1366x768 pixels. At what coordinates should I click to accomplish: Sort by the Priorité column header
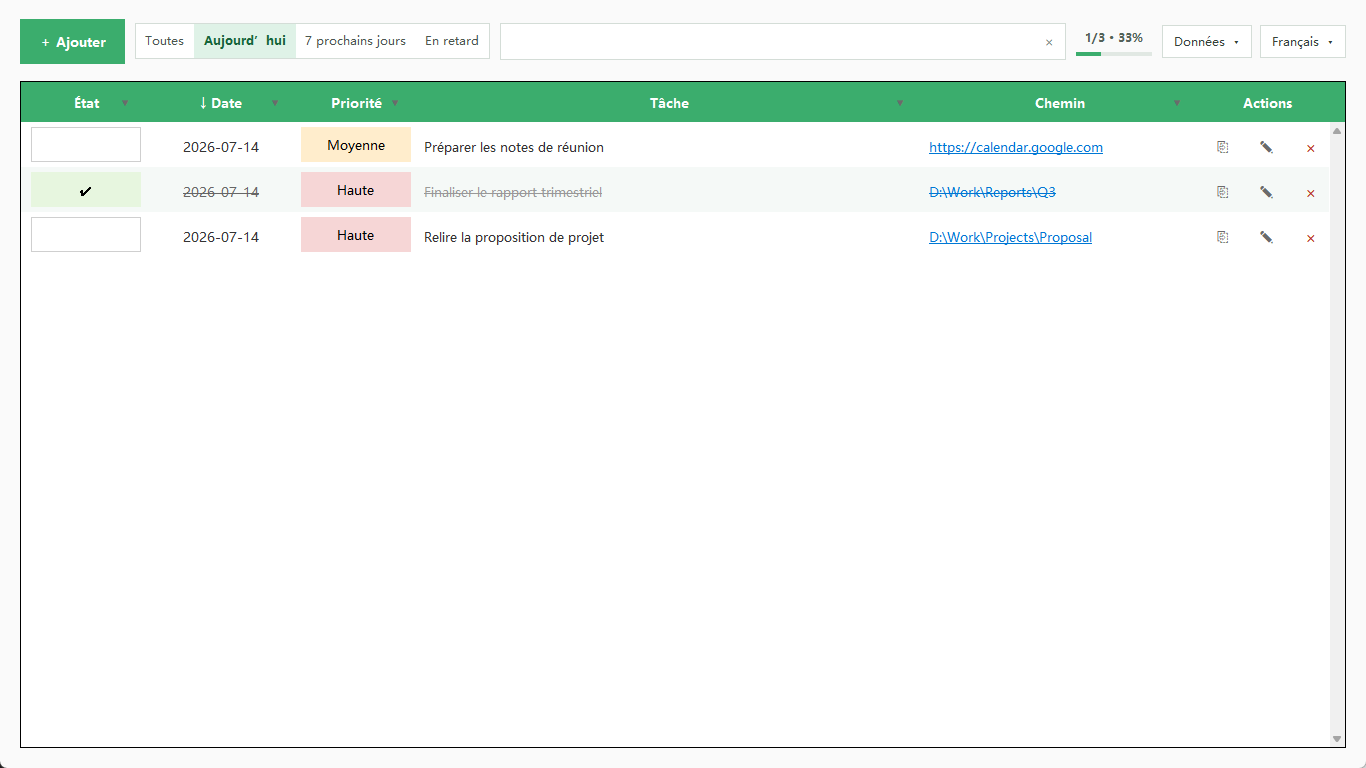pos(356,103)
